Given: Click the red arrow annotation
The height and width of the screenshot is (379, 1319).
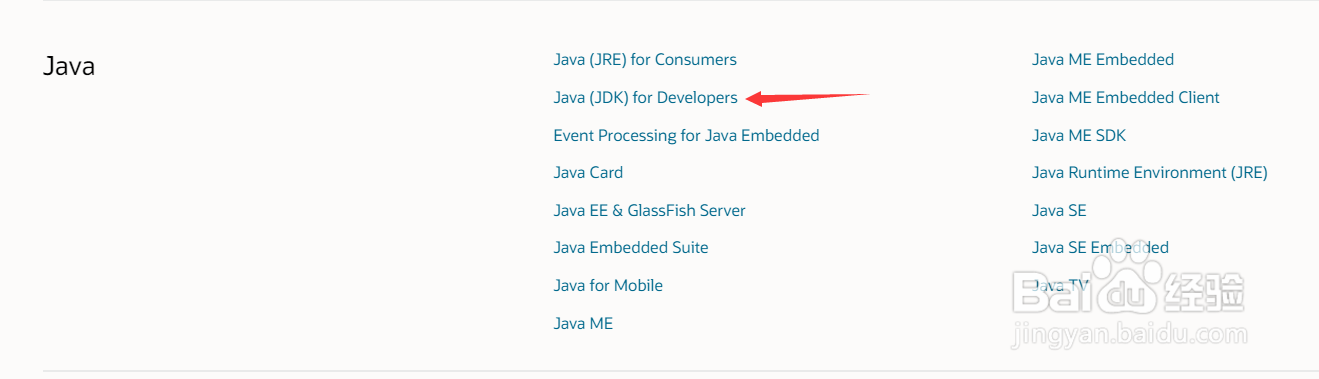Looking at the screenshot, I should [x=808, y=98].
